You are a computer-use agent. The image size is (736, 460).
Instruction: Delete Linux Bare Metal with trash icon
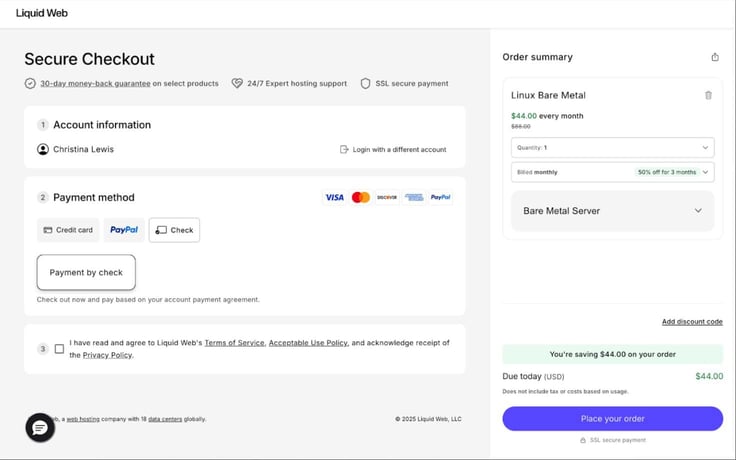click(x=708, y=95)
